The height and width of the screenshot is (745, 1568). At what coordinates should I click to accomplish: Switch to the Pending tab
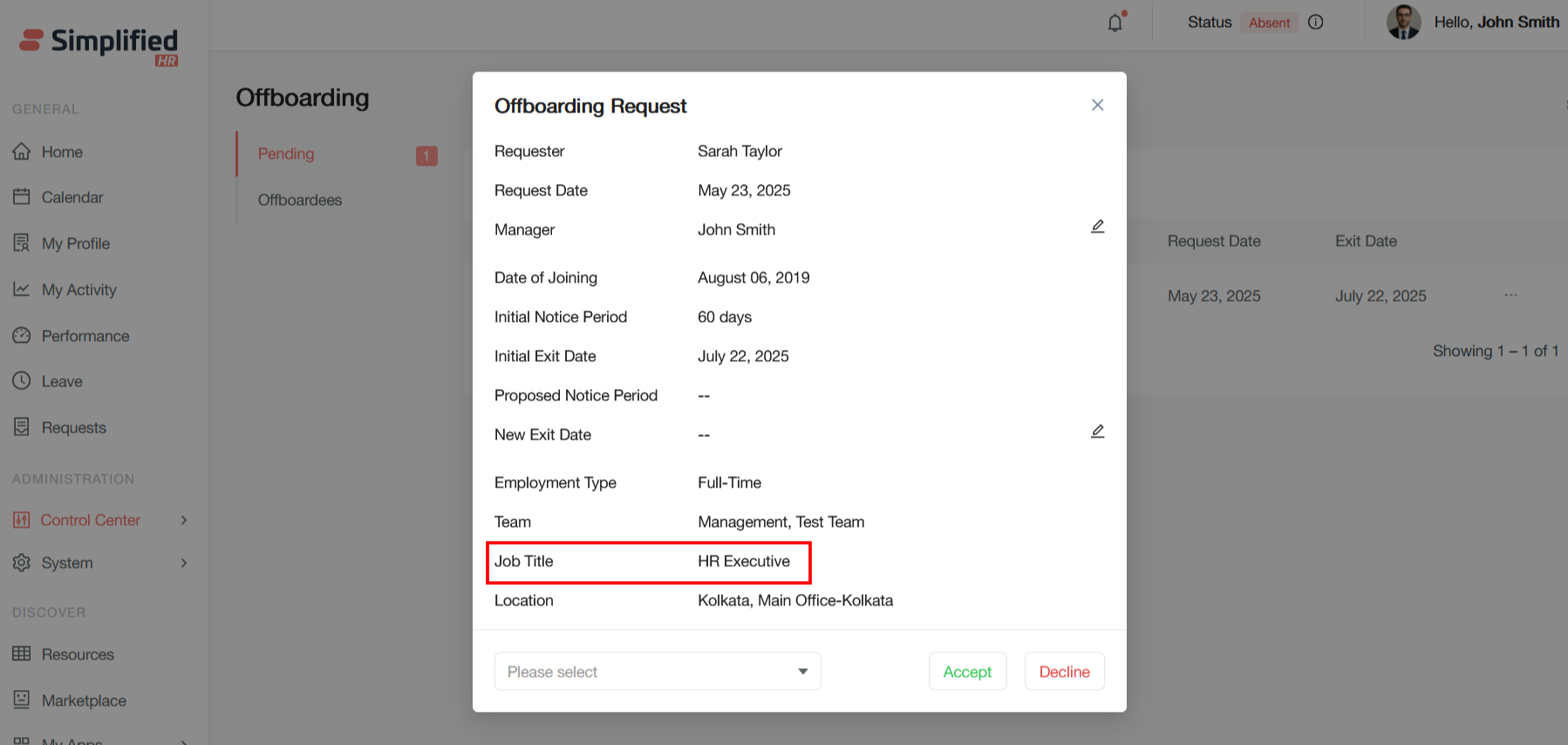[286, 154]
